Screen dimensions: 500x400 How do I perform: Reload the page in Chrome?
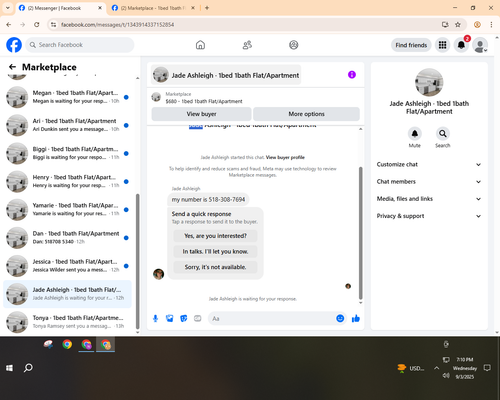37,25
